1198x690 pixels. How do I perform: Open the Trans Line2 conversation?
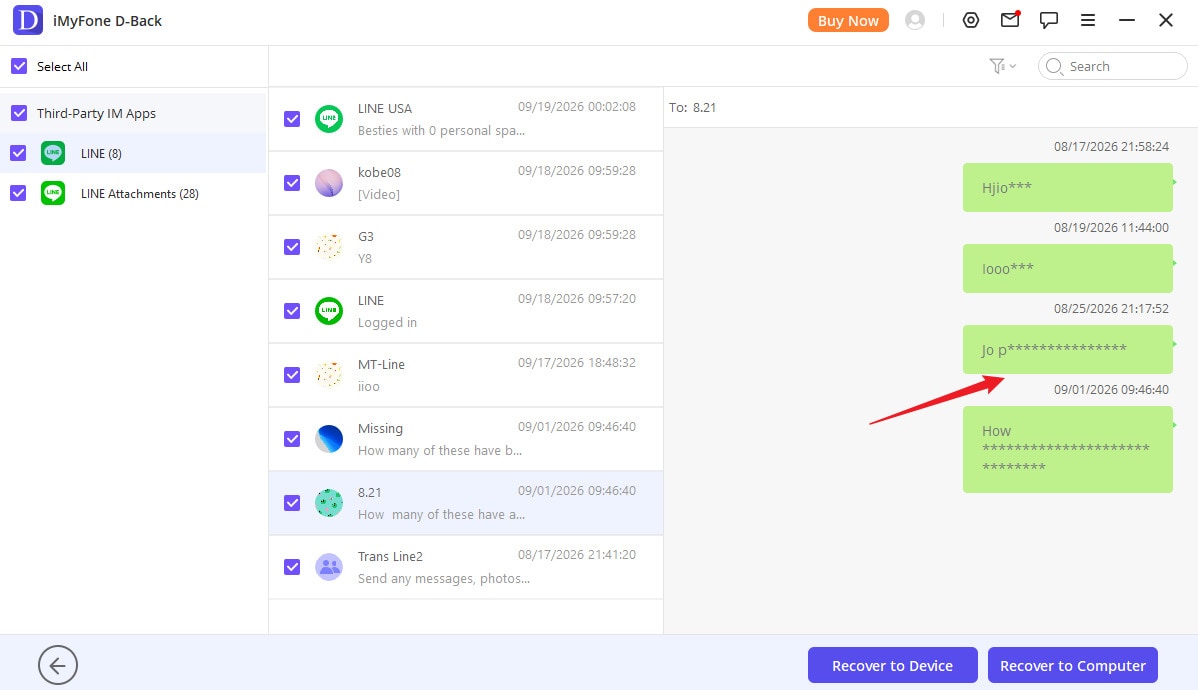click(x=466, y=567)
